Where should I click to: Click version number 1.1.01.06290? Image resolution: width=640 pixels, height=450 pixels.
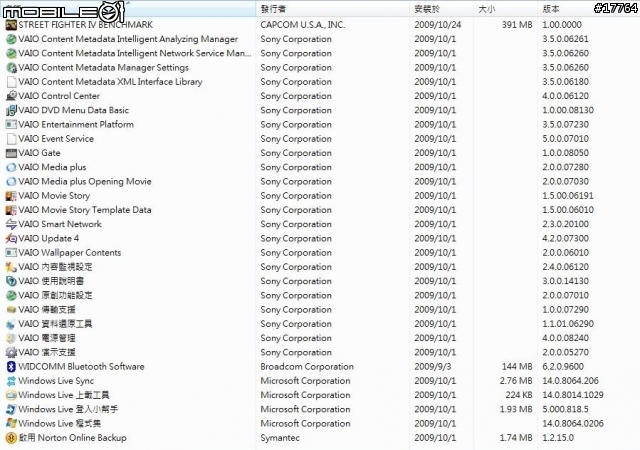click(x=568, y=324)
